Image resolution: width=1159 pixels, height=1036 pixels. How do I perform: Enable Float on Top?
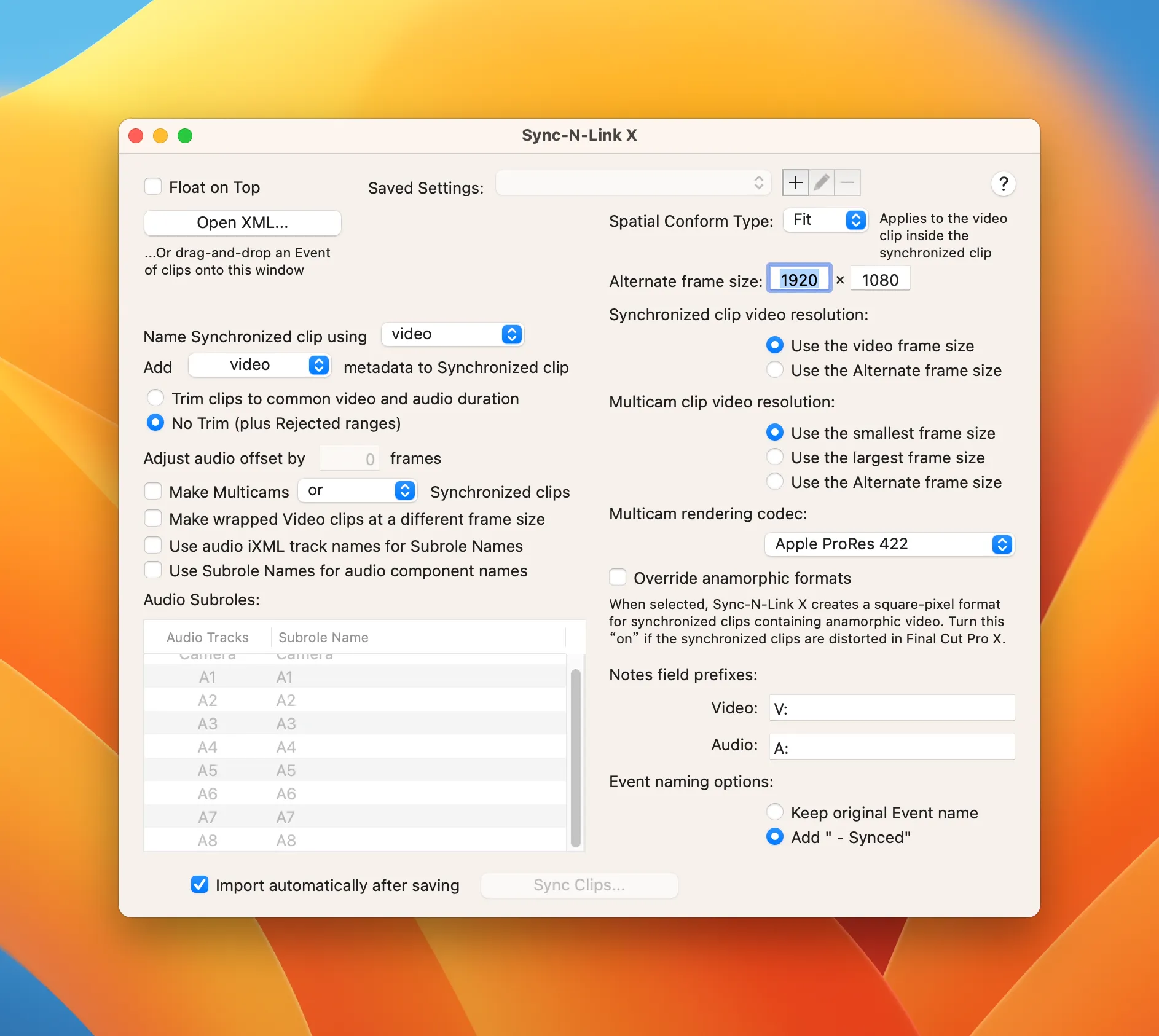(x=153, y=186)
